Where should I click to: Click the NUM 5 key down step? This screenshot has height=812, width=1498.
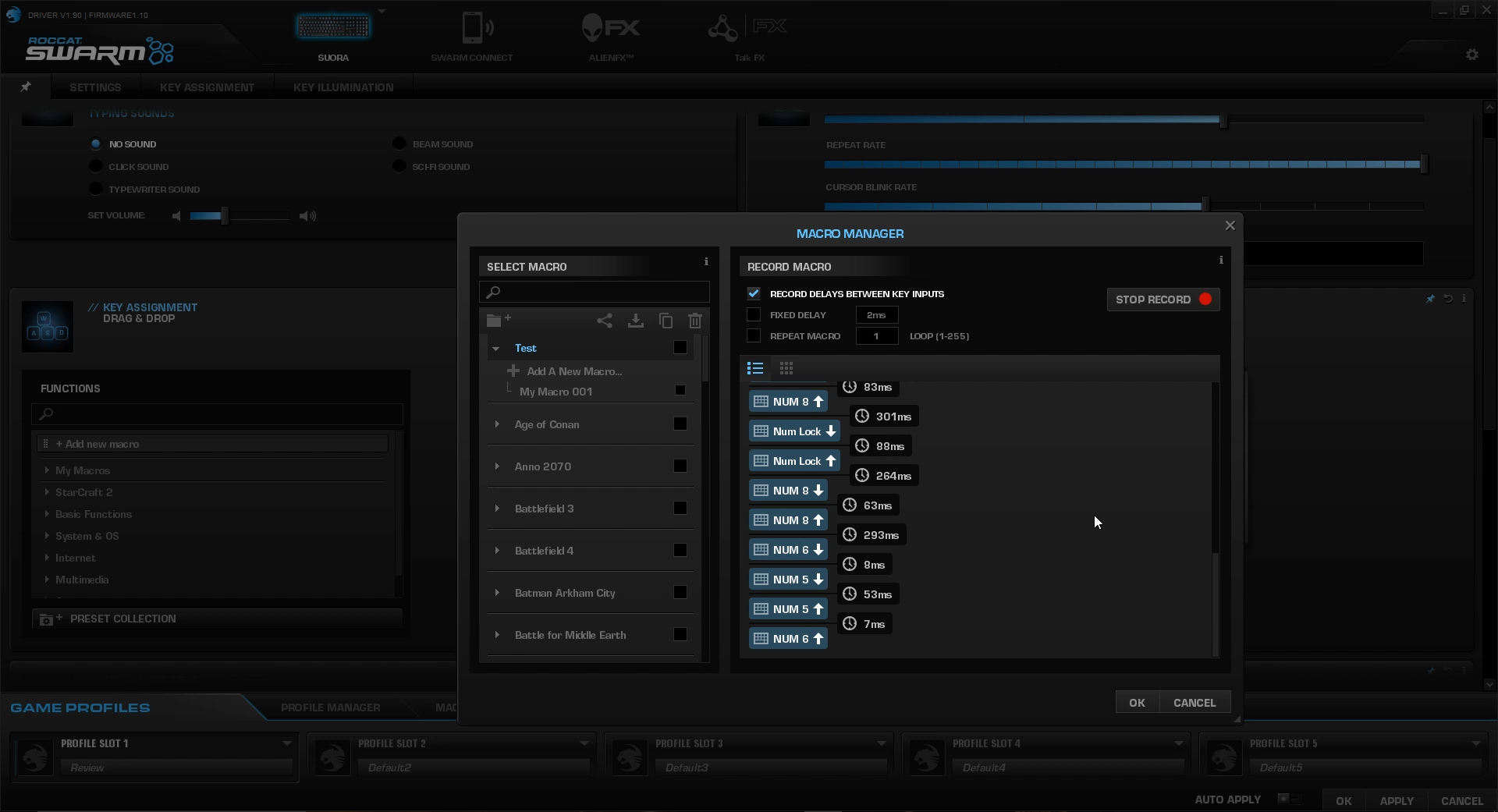[x=788, y=580]
